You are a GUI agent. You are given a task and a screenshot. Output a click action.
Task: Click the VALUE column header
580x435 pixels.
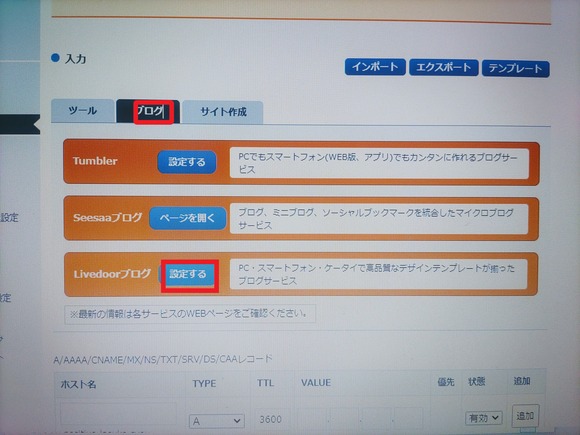[x=316, y=382]
